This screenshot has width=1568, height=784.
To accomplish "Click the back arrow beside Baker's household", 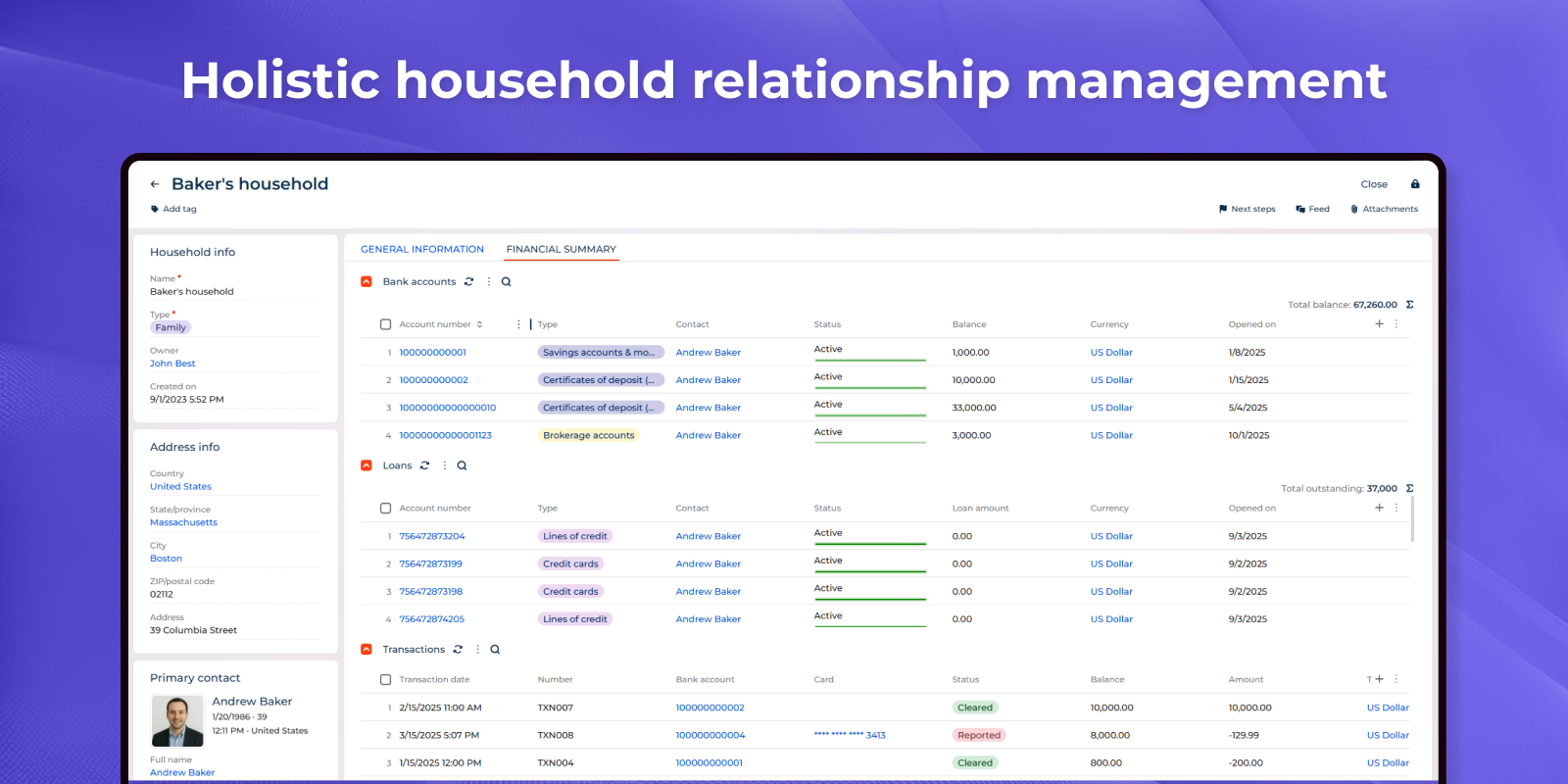I will tap(155, 184).
